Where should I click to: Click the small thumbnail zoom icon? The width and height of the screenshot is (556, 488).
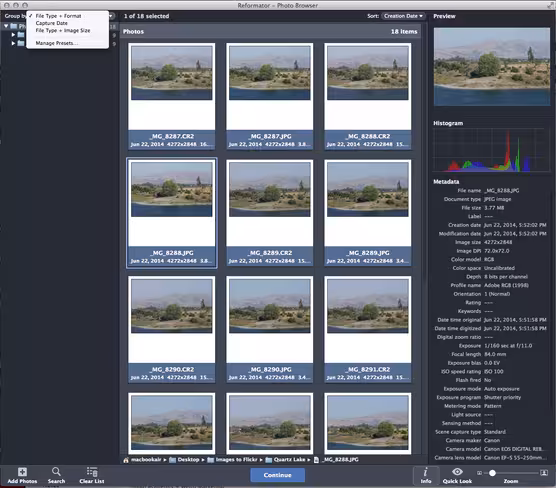click(479, 473)
